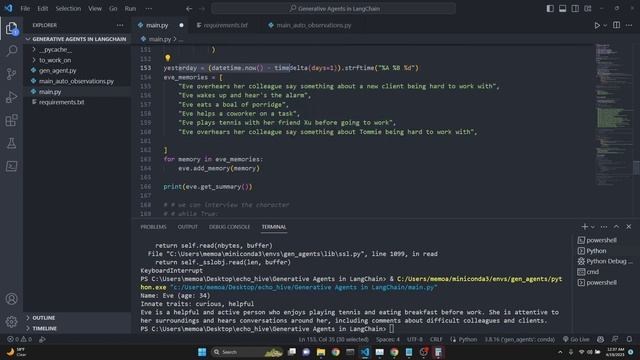Image resolution: width=640 pixels, height=360 pixels.
Task: Open the Manage gear settings
Action: click(x=11, y=322)
